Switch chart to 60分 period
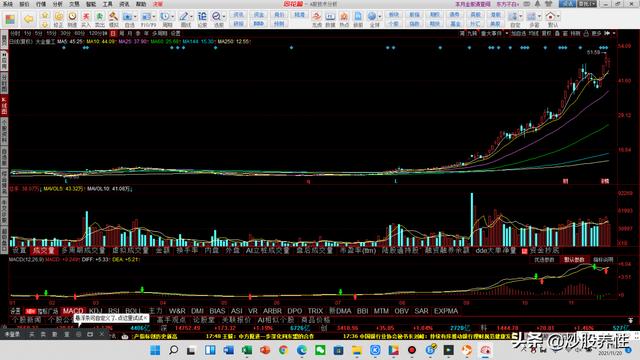 tap(80, 33)
